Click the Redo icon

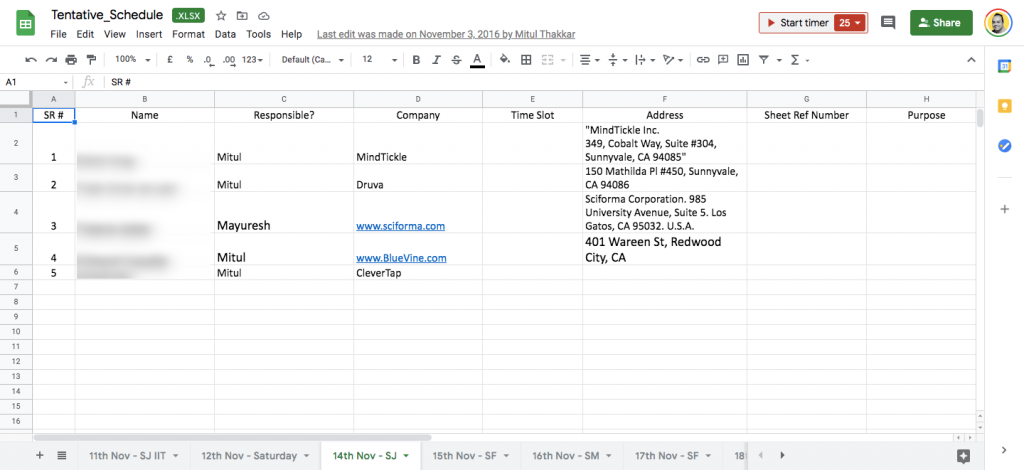pyautogui.click(x=51, y=59)
